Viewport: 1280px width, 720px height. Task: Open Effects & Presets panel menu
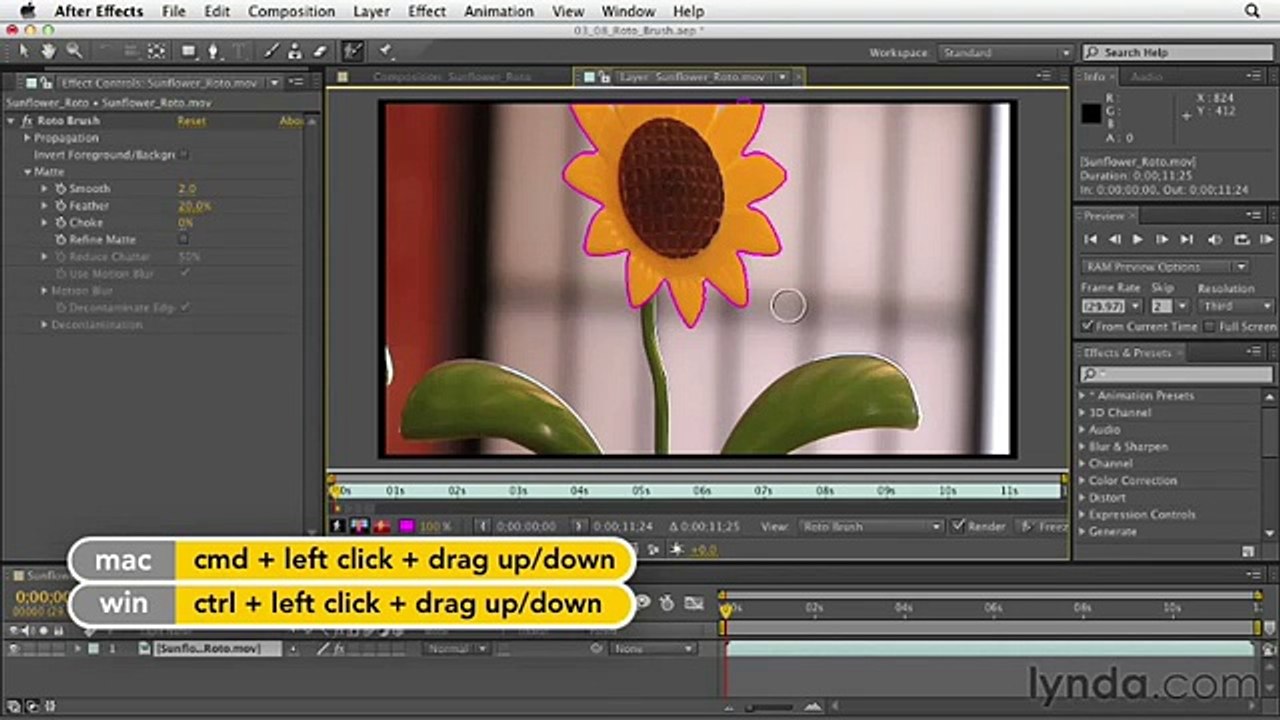click(1254, 352)
